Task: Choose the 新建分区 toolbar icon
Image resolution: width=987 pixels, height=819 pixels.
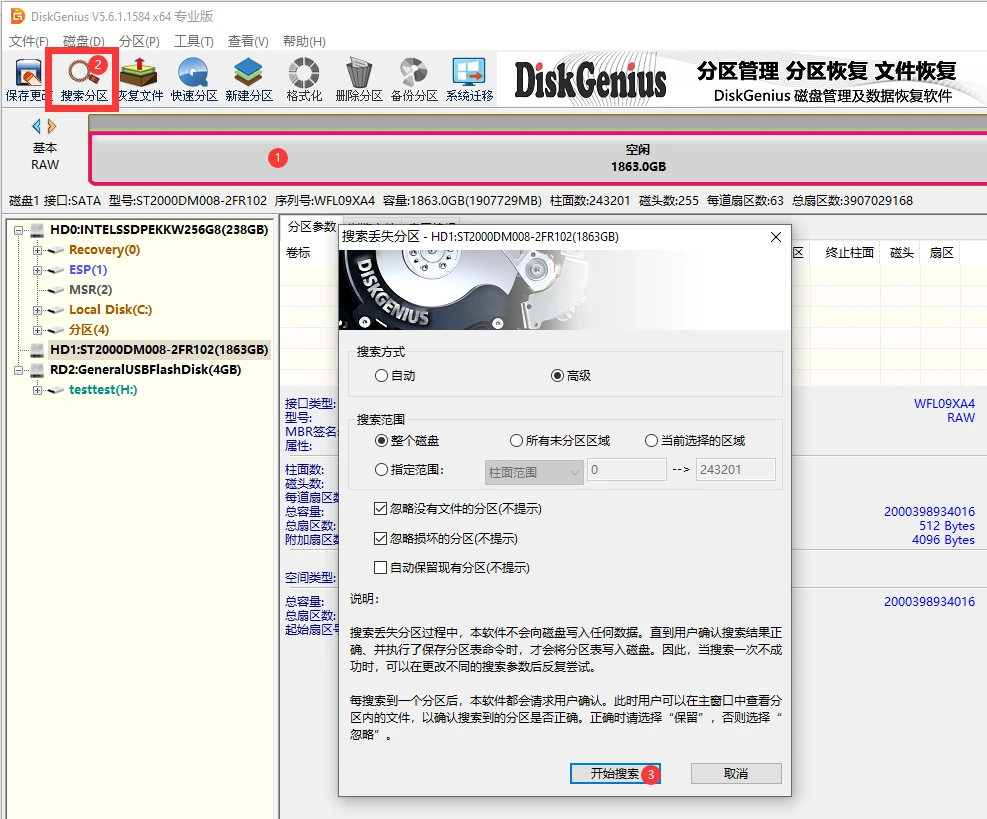Action: (x=249, y=80)
